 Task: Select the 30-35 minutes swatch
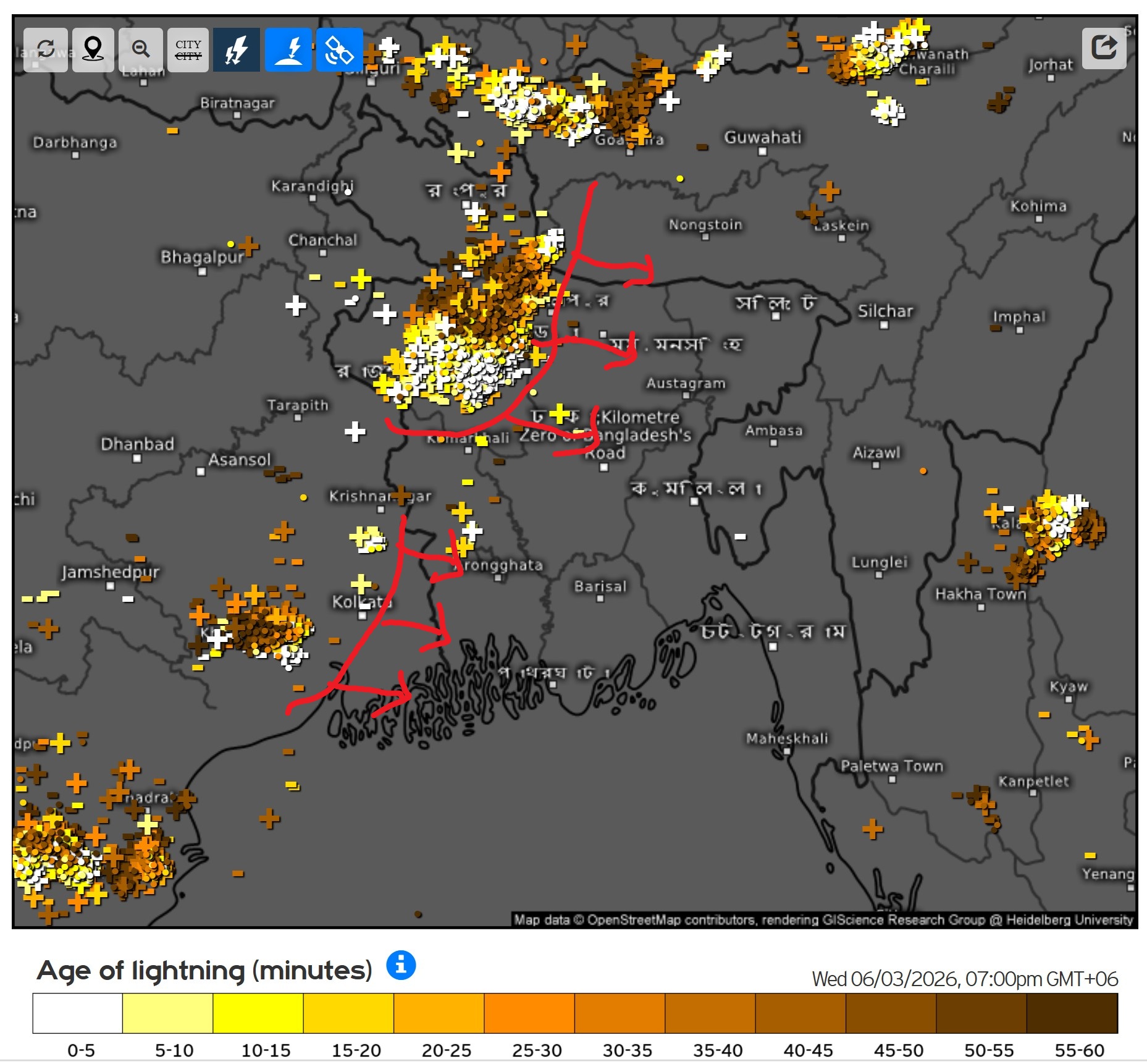pos(620,1013)
